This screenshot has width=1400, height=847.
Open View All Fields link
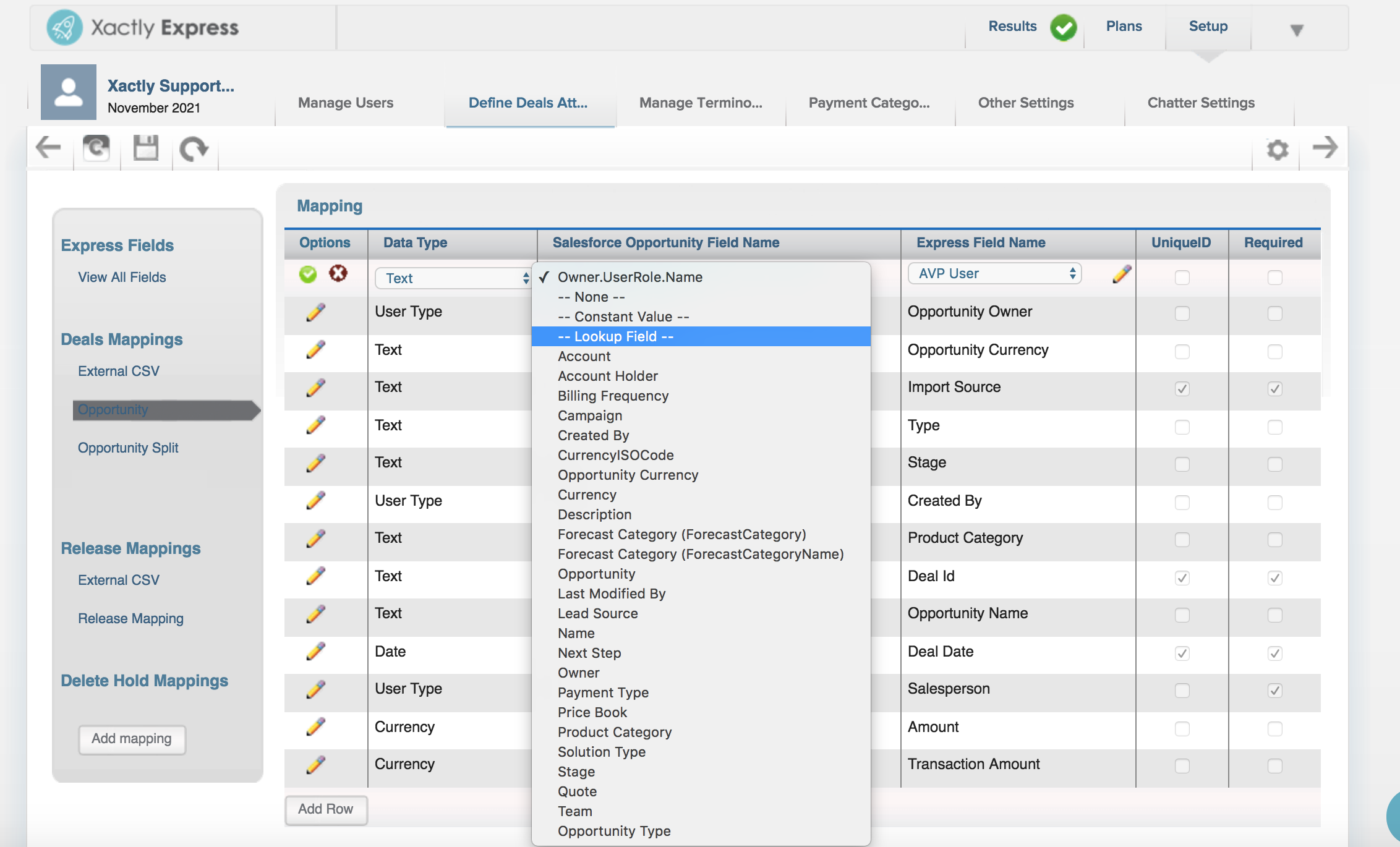(x=122, y=277)
